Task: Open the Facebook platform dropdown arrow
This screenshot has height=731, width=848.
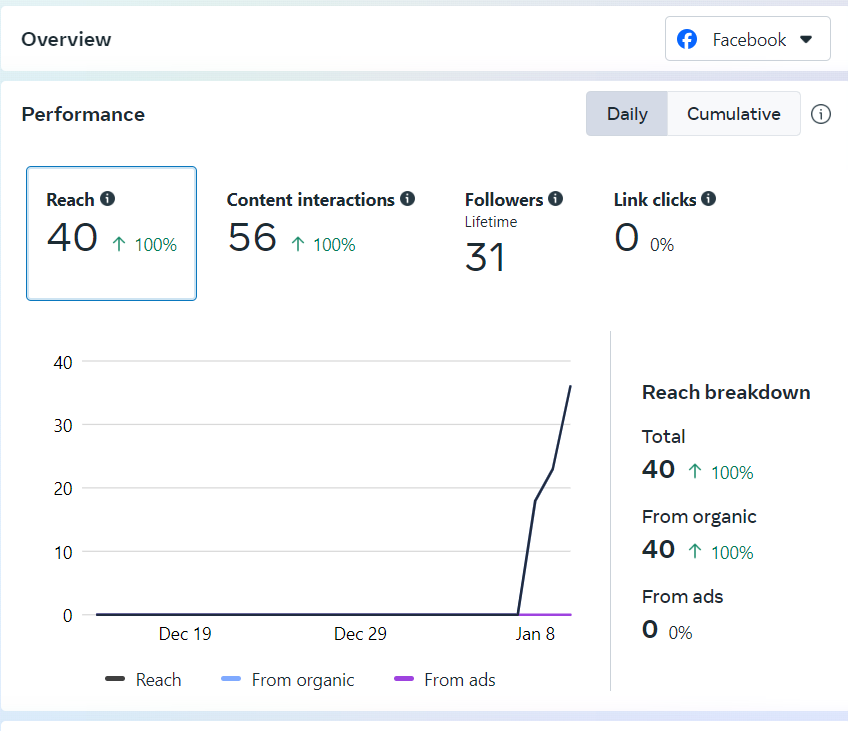Action: (807, 40)
